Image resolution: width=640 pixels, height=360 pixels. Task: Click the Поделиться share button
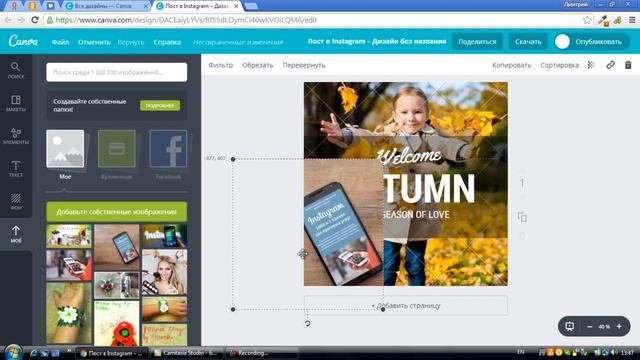click(x=477, y=42)
